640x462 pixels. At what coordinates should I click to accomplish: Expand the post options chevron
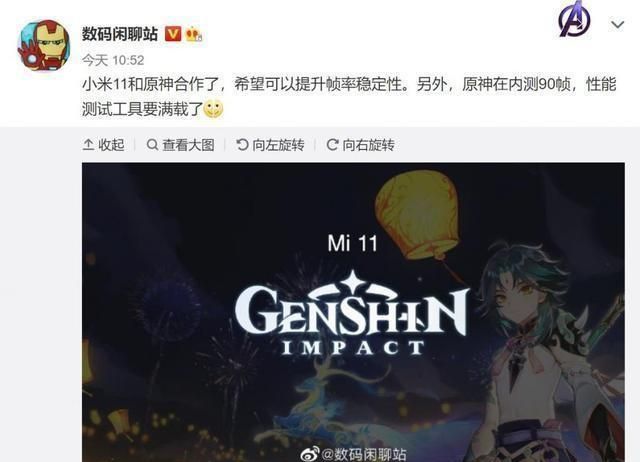click(x=618, y=25)
